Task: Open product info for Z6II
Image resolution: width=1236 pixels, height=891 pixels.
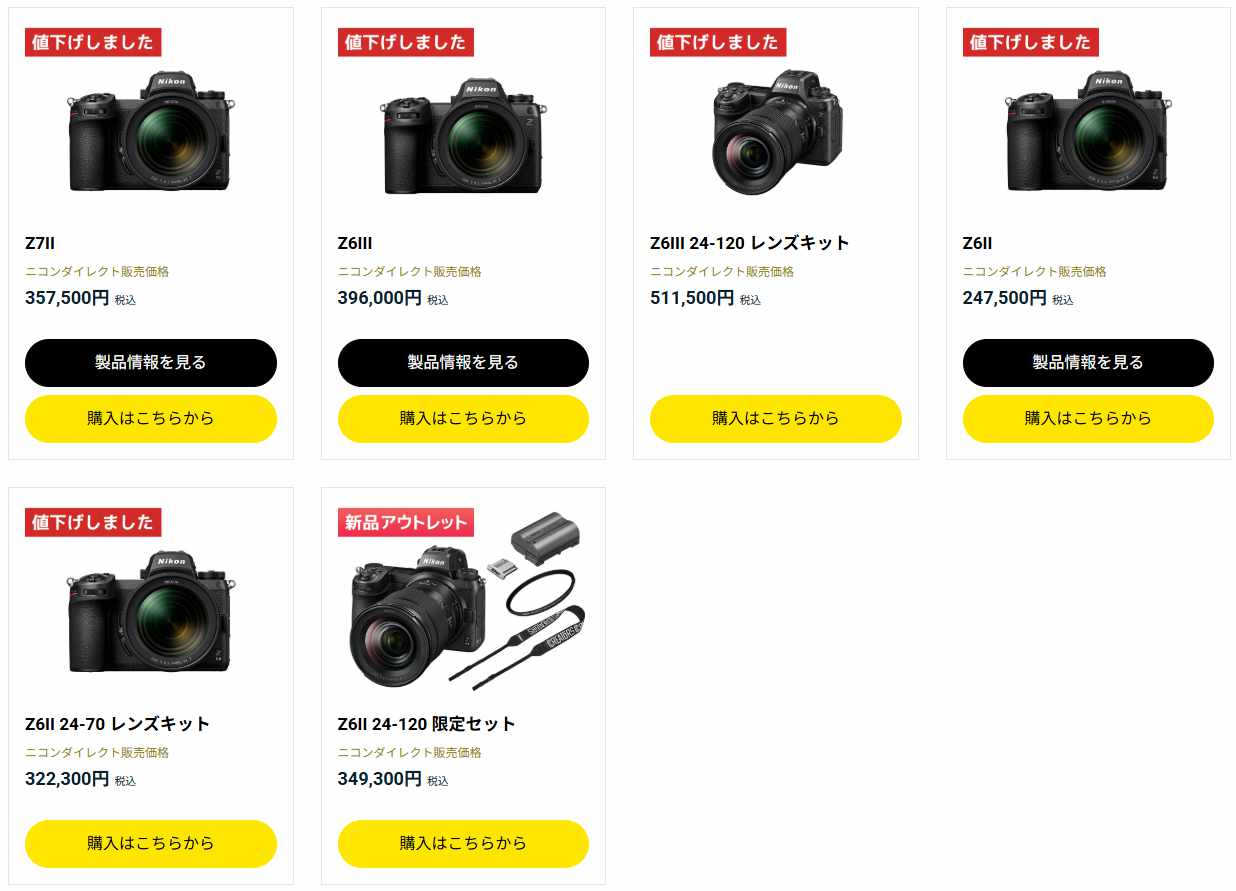Action: coord(1088,363)
